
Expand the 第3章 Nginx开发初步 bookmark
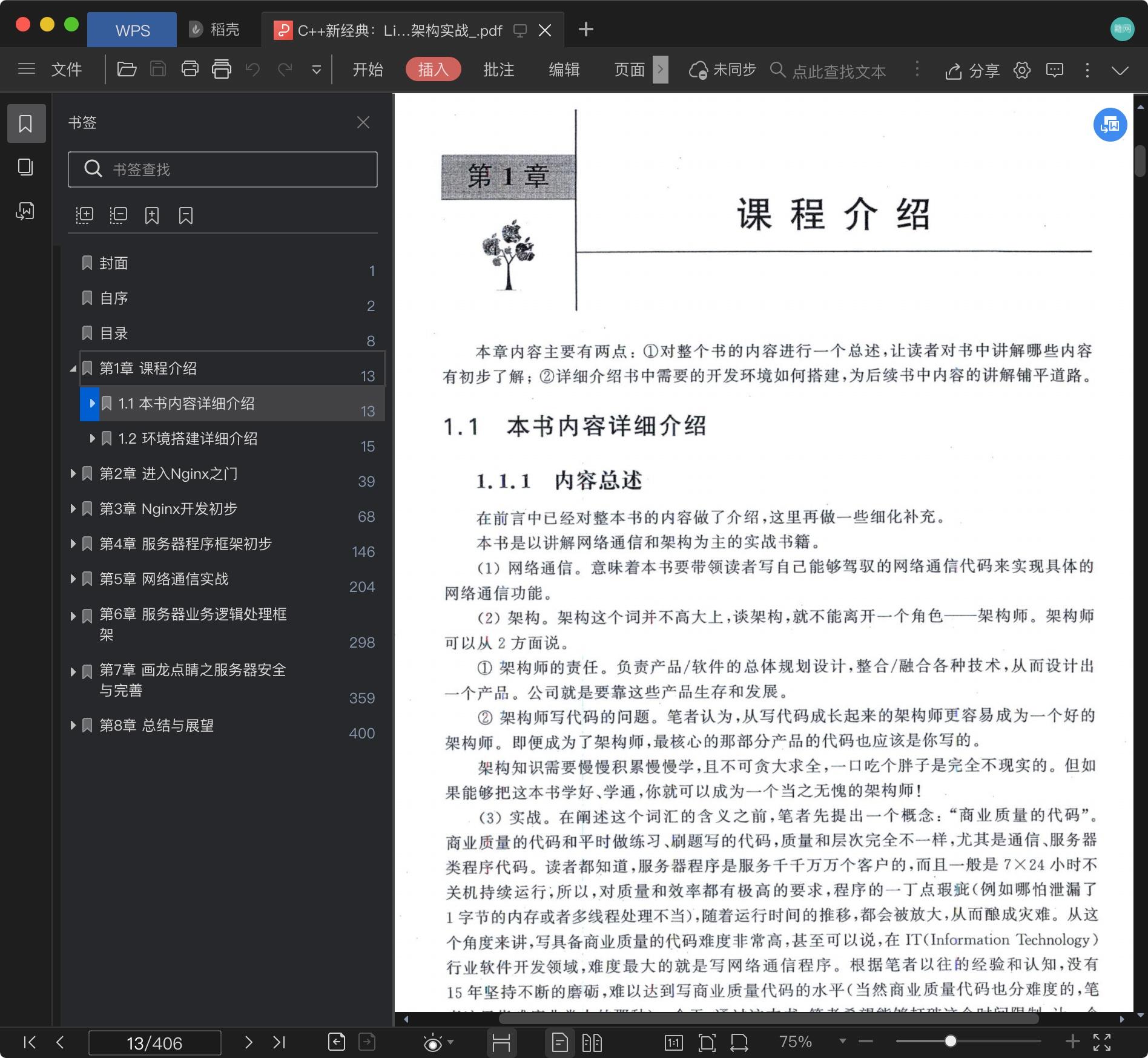click(73, 509)
